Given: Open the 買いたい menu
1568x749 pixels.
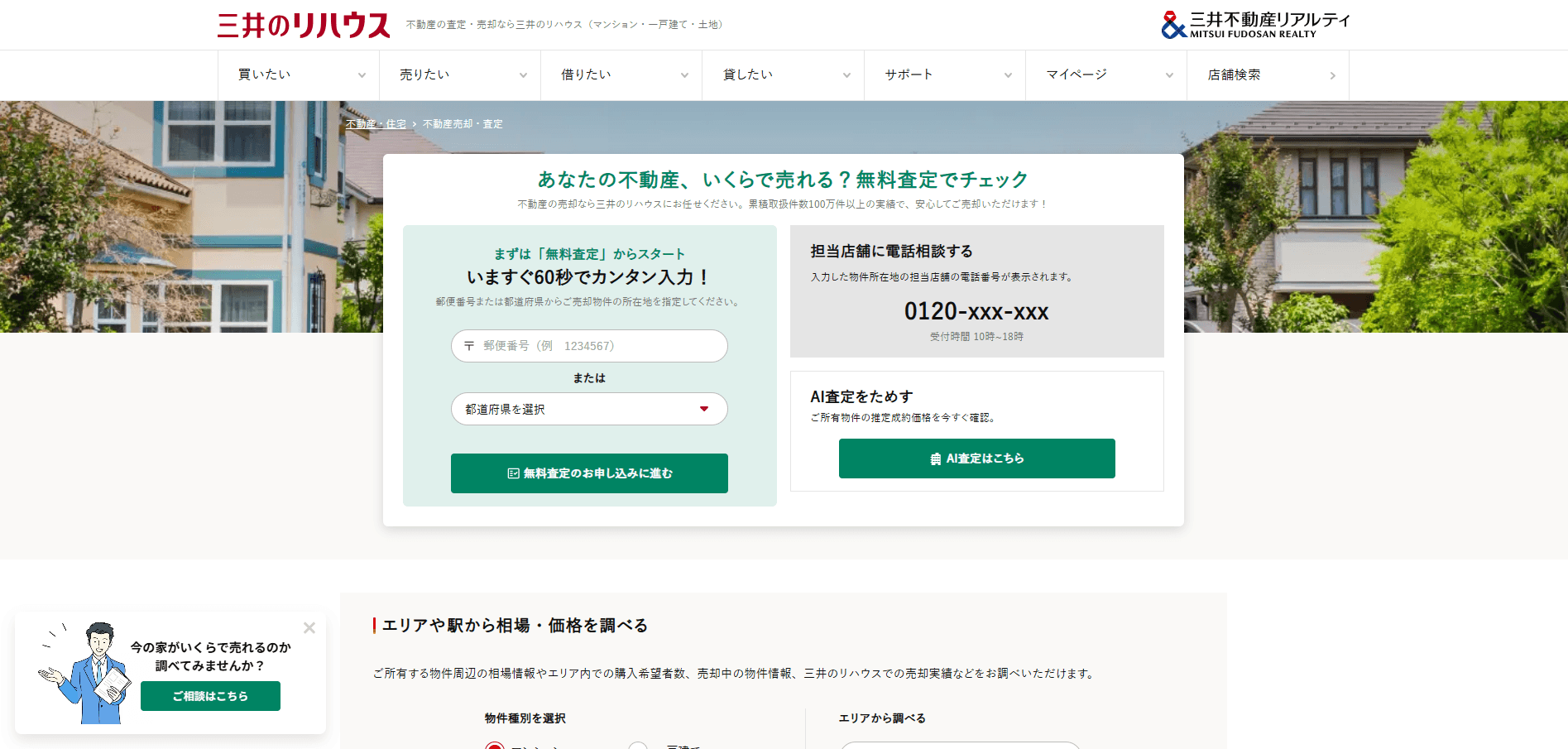Looking at the screenshot, I should [299, 74].
